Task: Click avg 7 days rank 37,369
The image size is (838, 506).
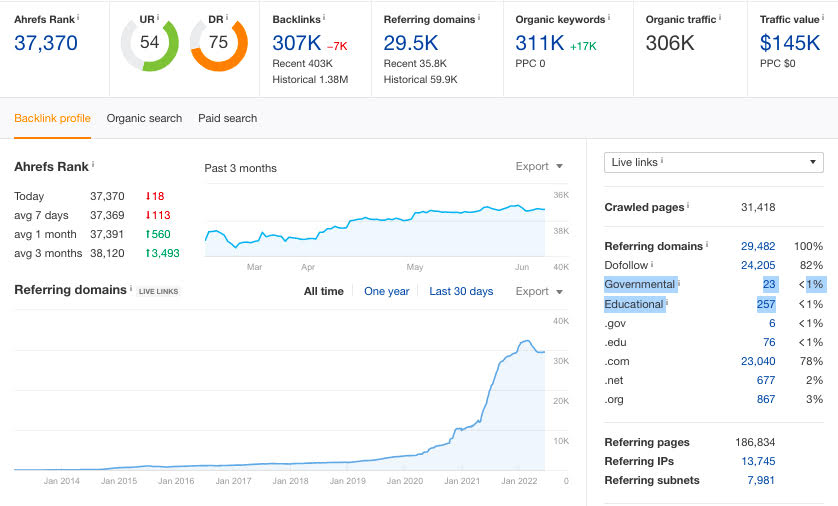Action: click(x=107, y=215)
